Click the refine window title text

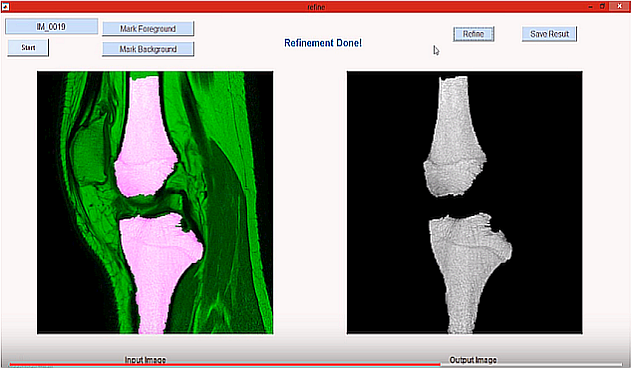[x=316, y=7]
